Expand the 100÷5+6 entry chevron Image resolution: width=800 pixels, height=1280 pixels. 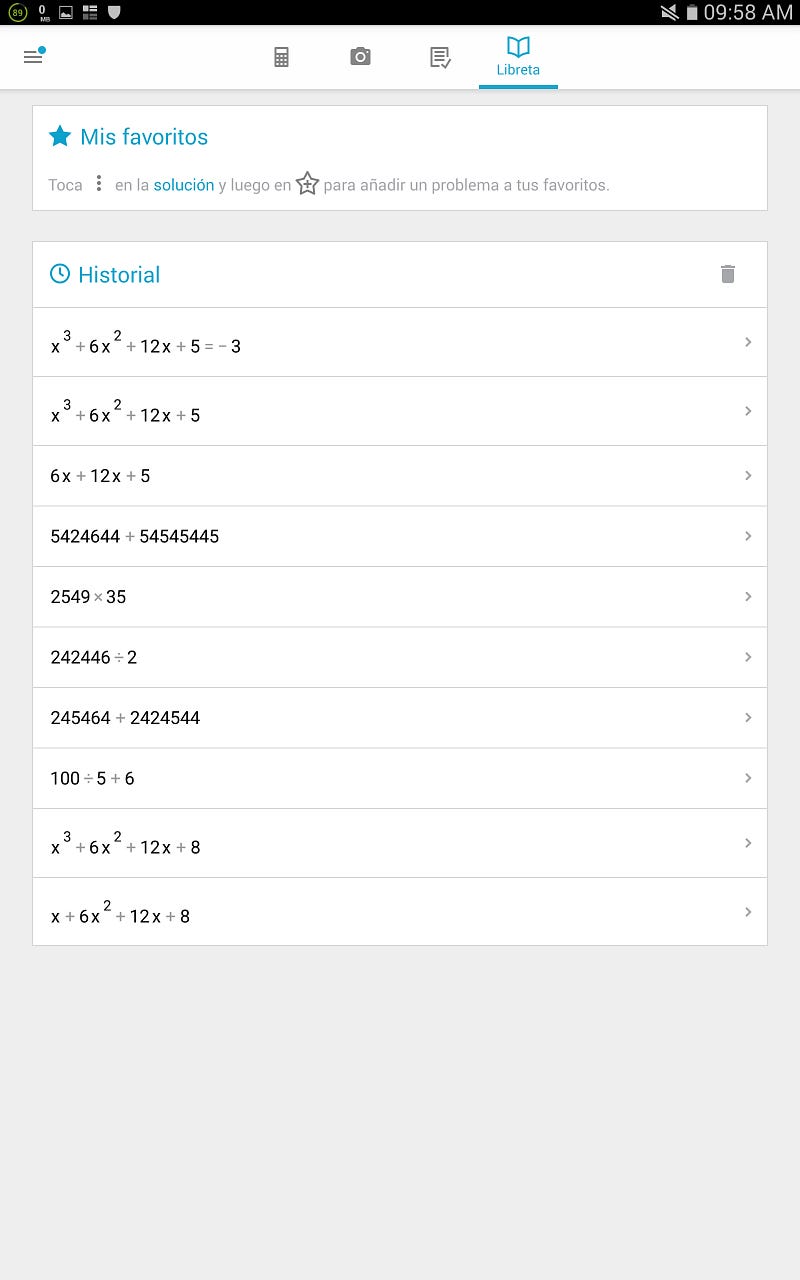(x=748, y=778)
